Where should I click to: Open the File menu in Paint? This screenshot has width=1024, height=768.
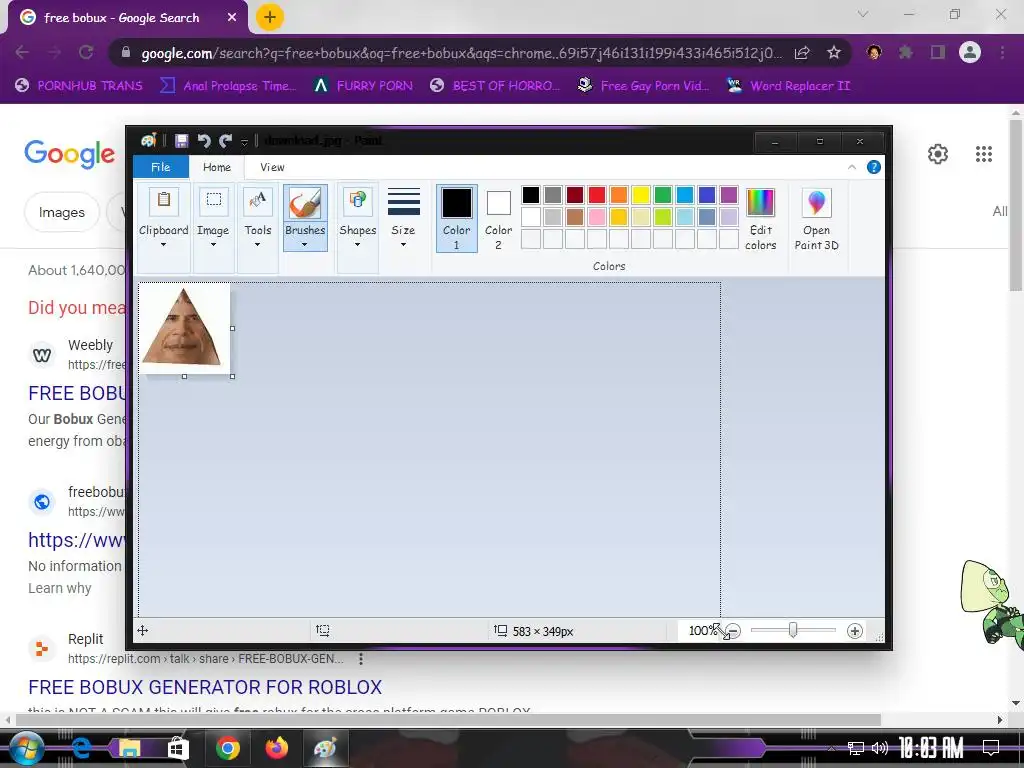161,167
